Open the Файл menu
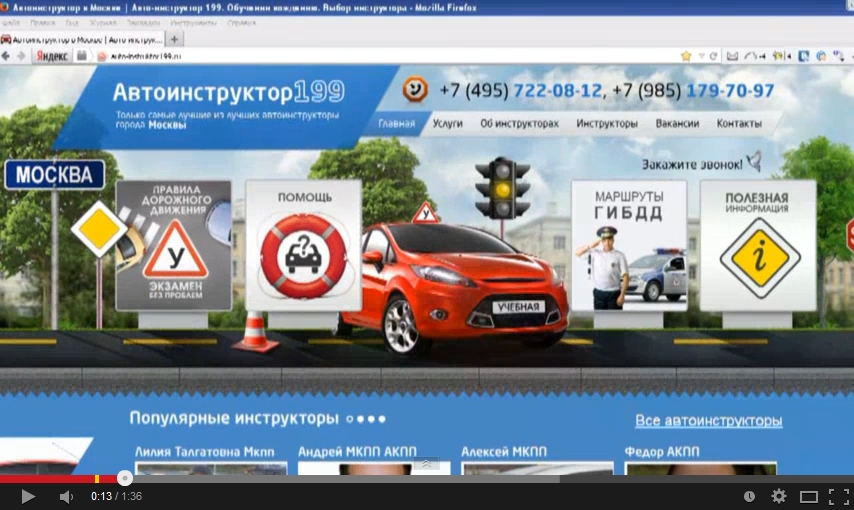Screen dimensions: 854x510 tap(11, 23)
